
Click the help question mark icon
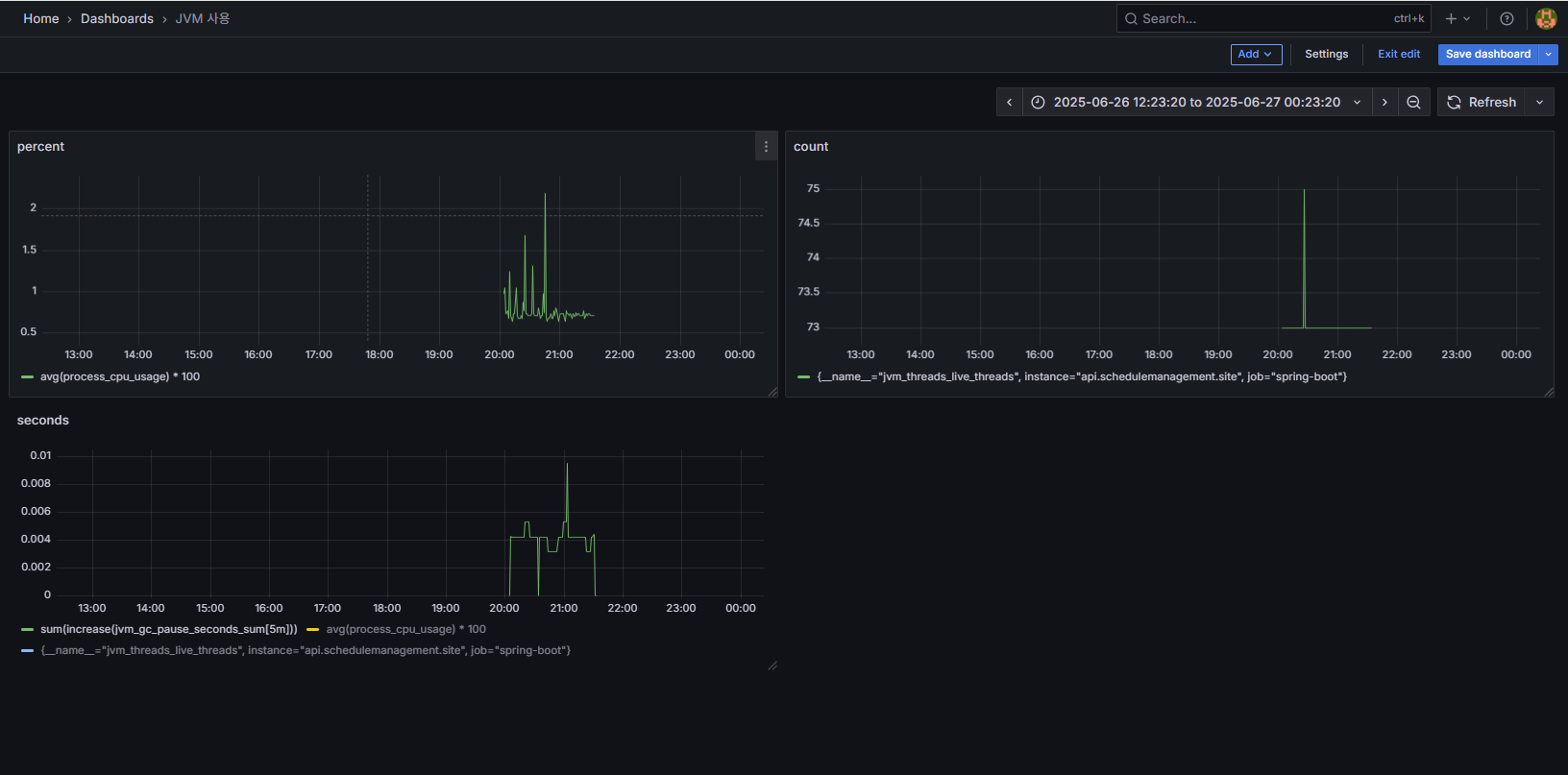1507,18
